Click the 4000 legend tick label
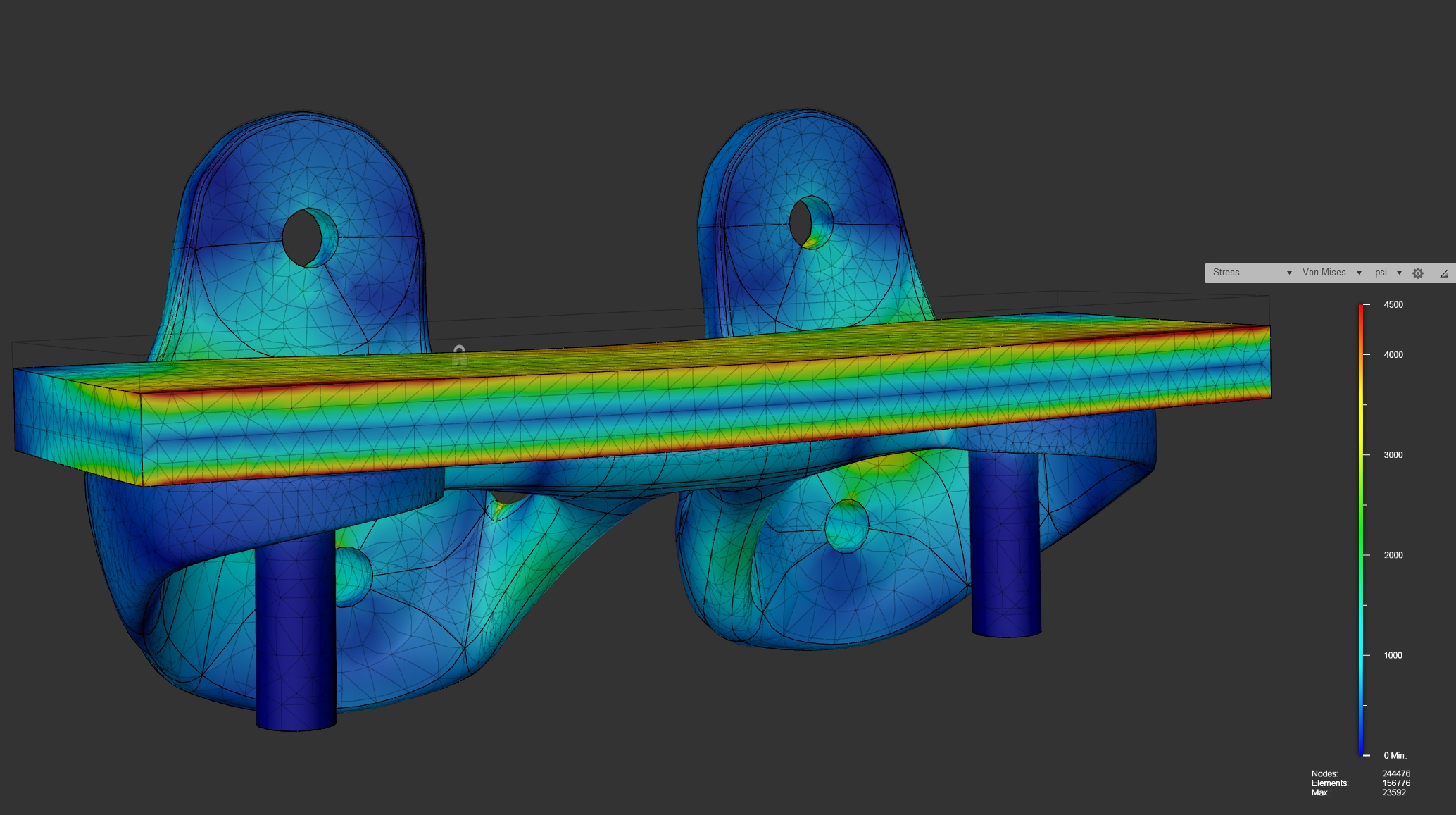Screen dimensions: 1456x815 (x=1393, y=355)
